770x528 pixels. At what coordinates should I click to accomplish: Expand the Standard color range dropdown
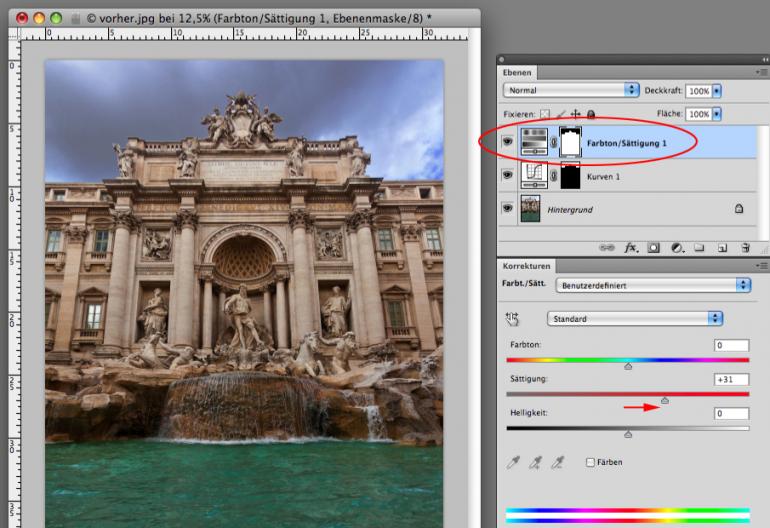coord(635,318)
